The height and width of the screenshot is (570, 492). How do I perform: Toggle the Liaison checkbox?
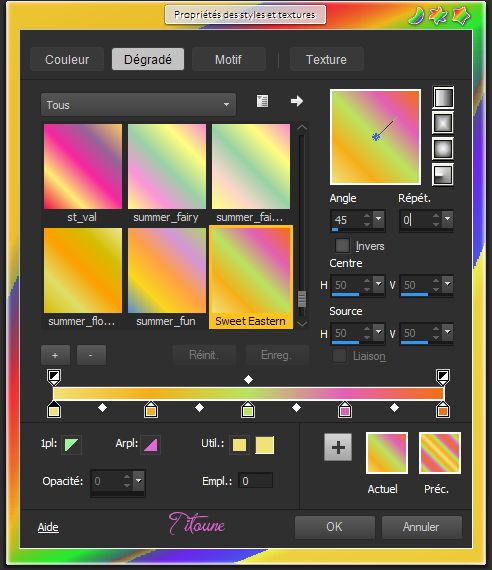(339, 356)
